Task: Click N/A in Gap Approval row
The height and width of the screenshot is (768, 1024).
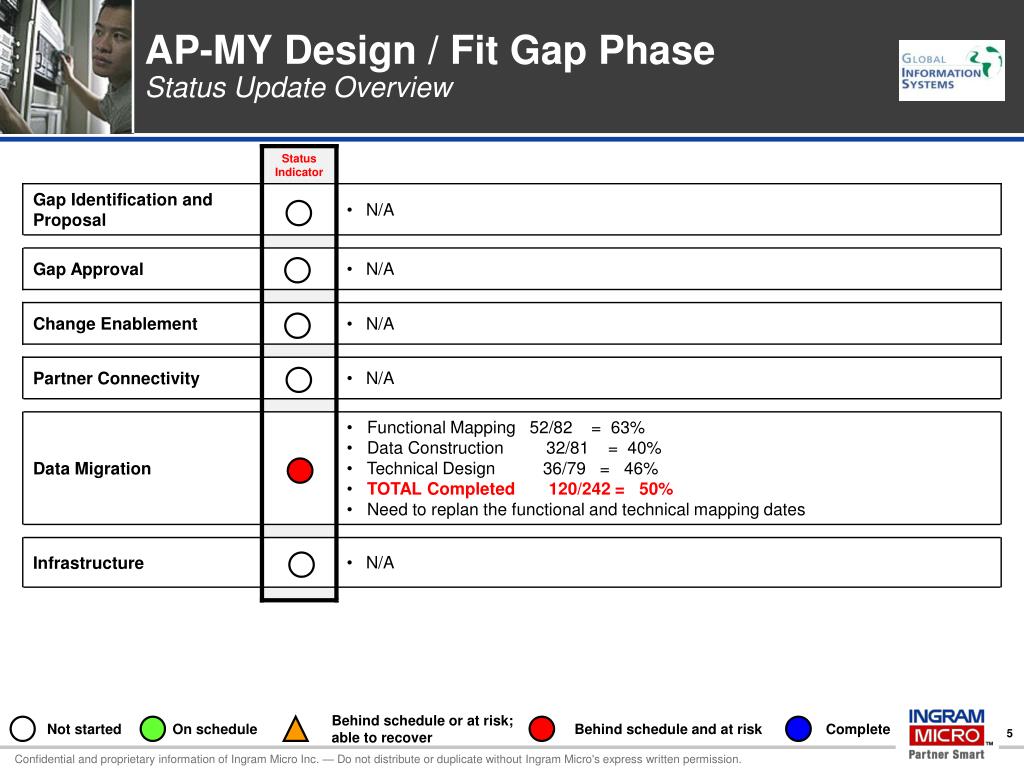Action: coord(379,269)
